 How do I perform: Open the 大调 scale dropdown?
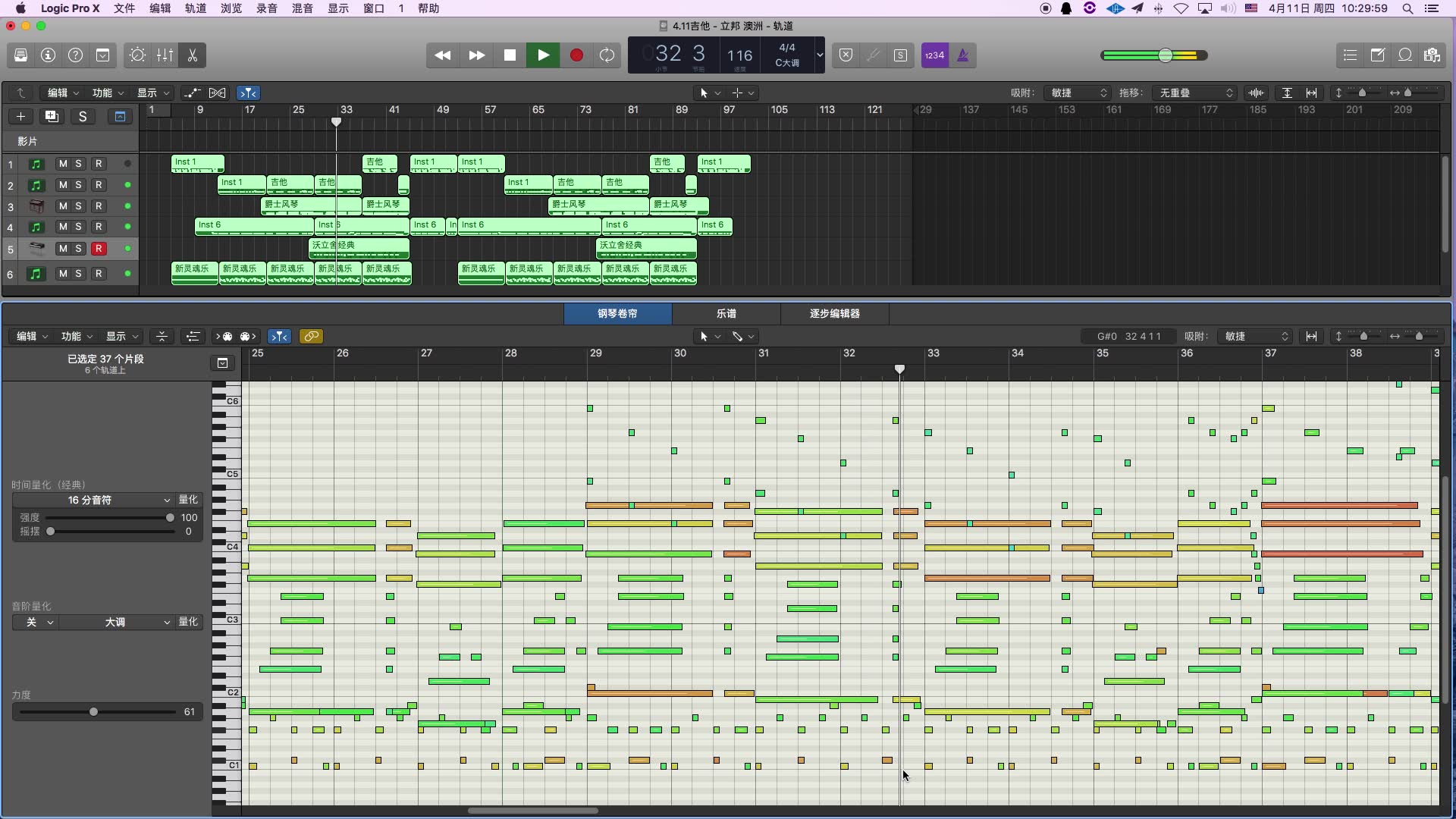115,622
